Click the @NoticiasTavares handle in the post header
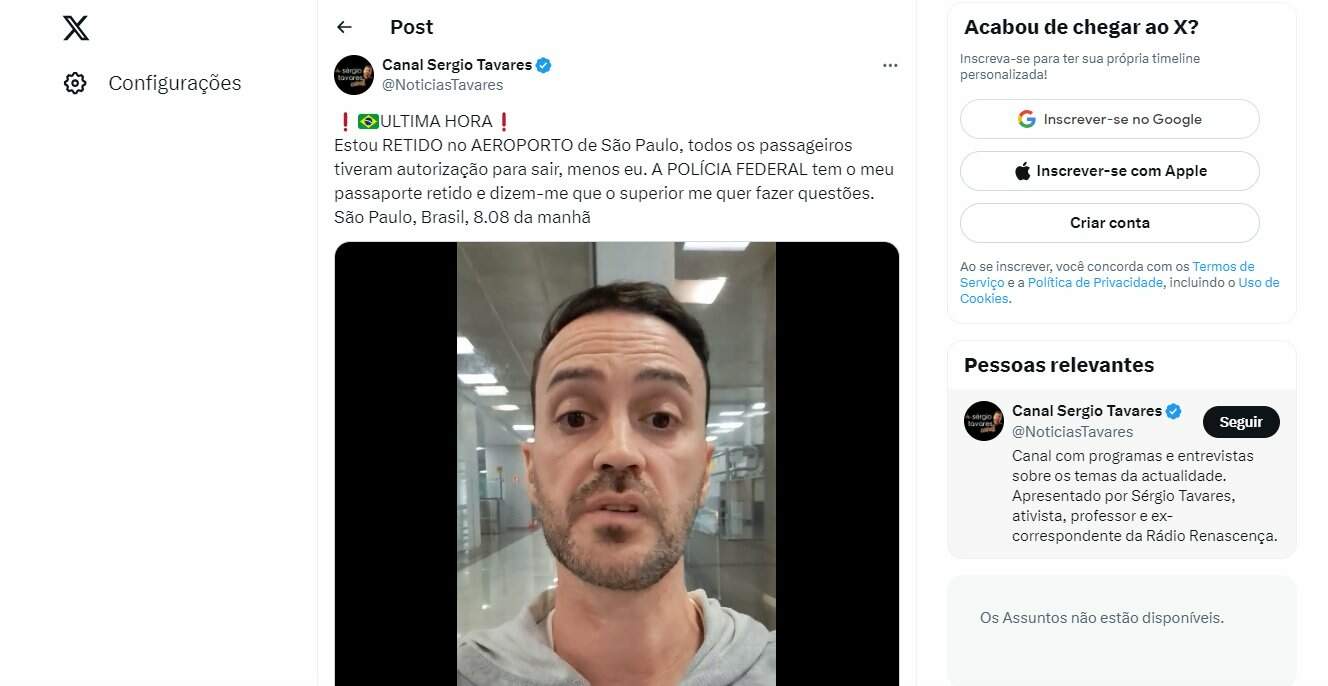The height and width of the screenshot is (686, 1328). pyautogui.click(x=442, y=85)
